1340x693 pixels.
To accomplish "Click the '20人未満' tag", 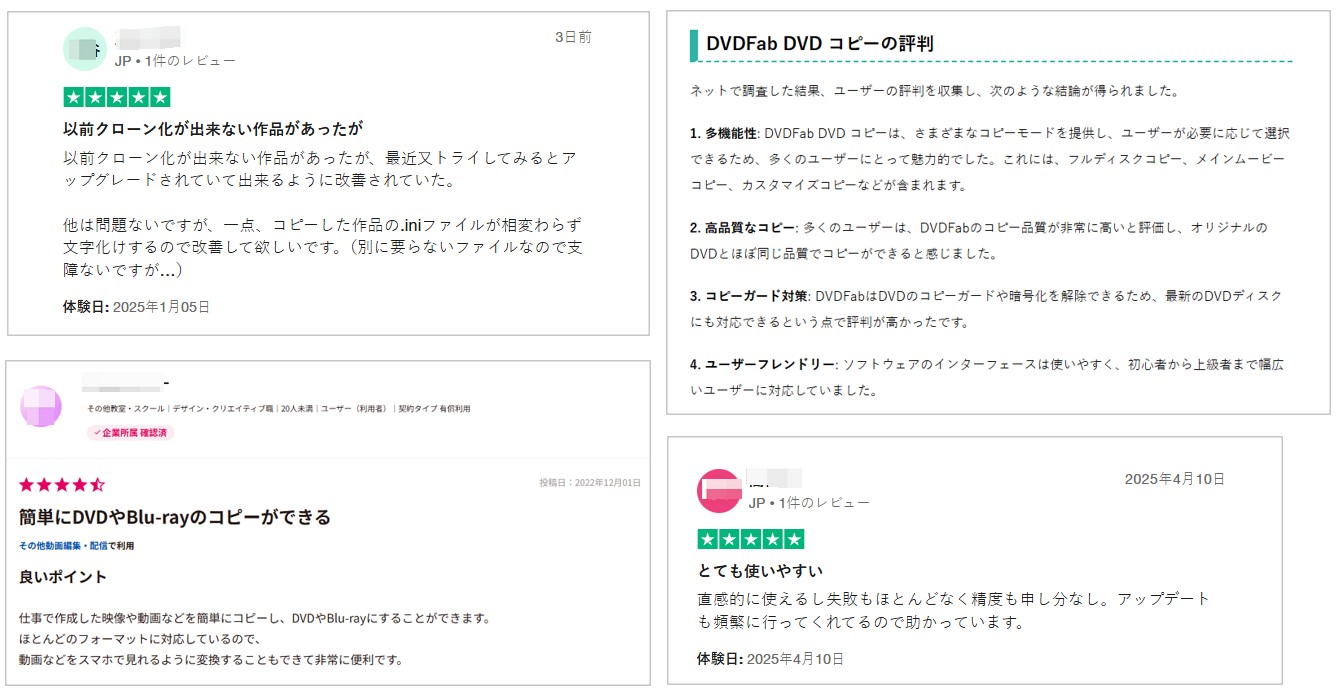I will [296, 409].
